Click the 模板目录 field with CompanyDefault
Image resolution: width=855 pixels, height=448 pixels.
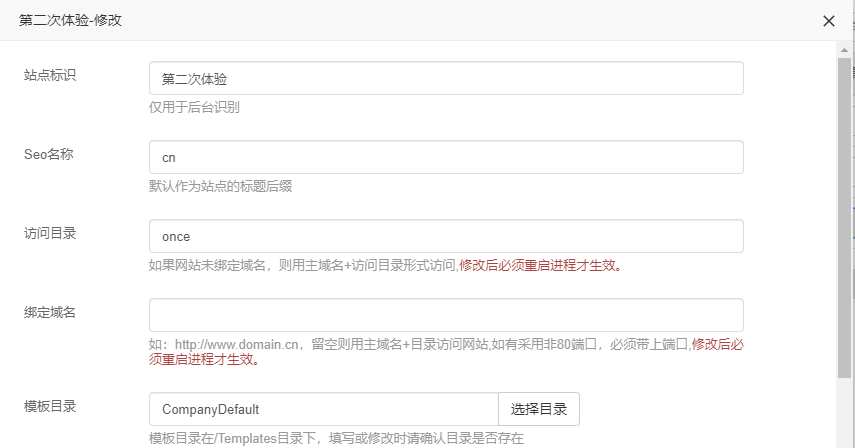click(x=323, y=409)
